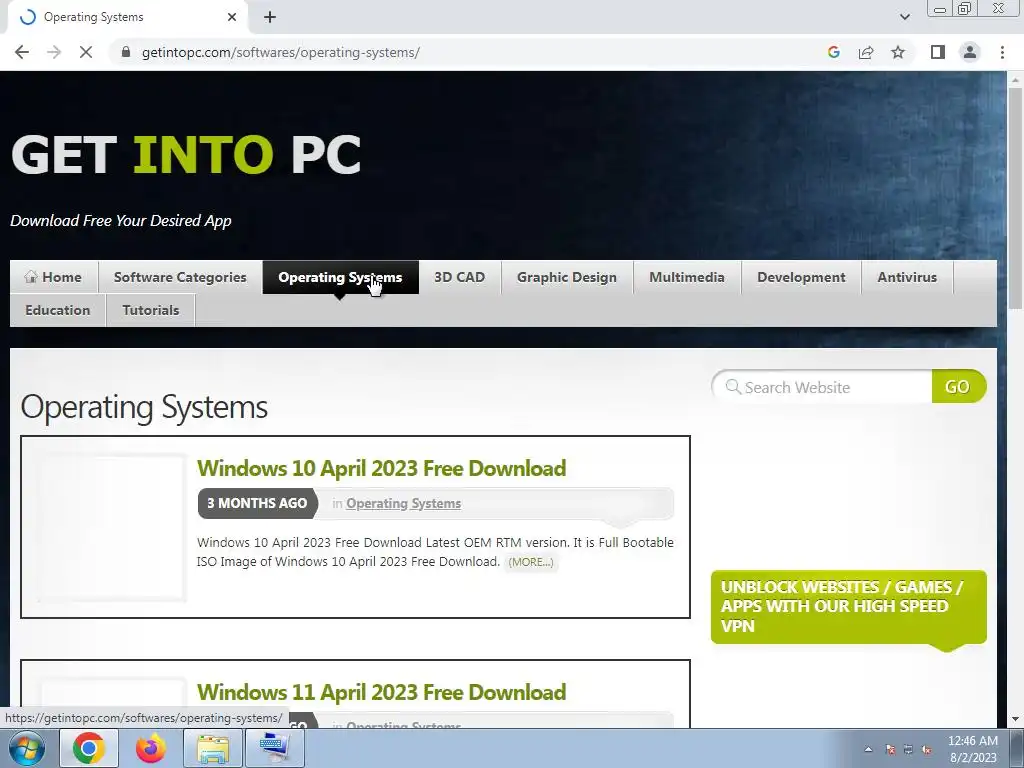
Task: Expand the tab search chevron
Action: click(904, 17)
